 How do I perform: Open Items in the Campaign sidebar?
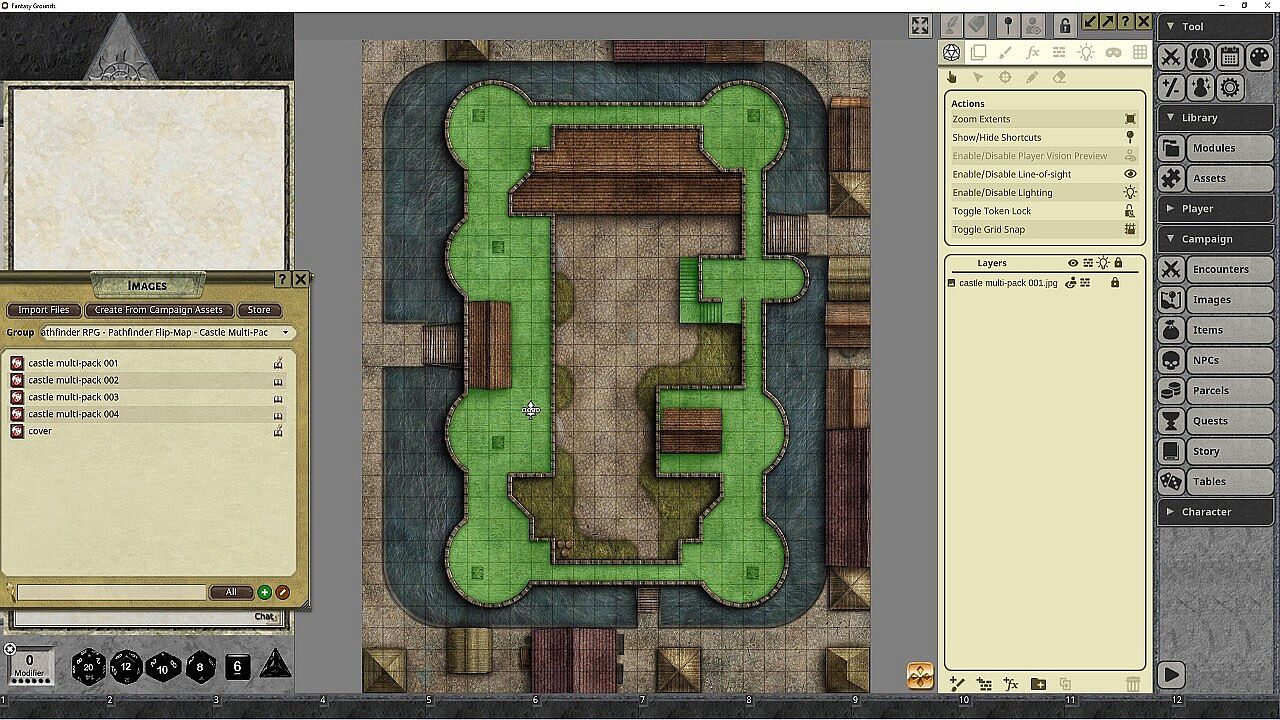(1216, 330)
